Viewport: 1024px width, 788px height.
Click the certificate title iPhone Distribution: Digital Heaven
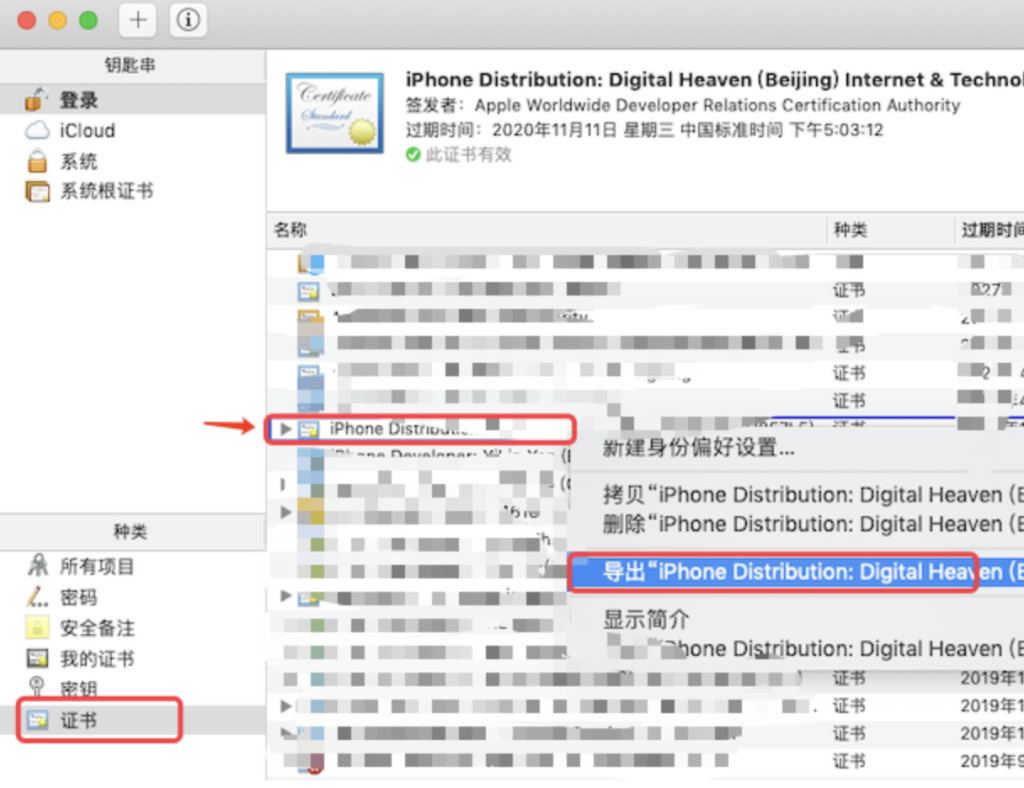click(x=714, y=80)
